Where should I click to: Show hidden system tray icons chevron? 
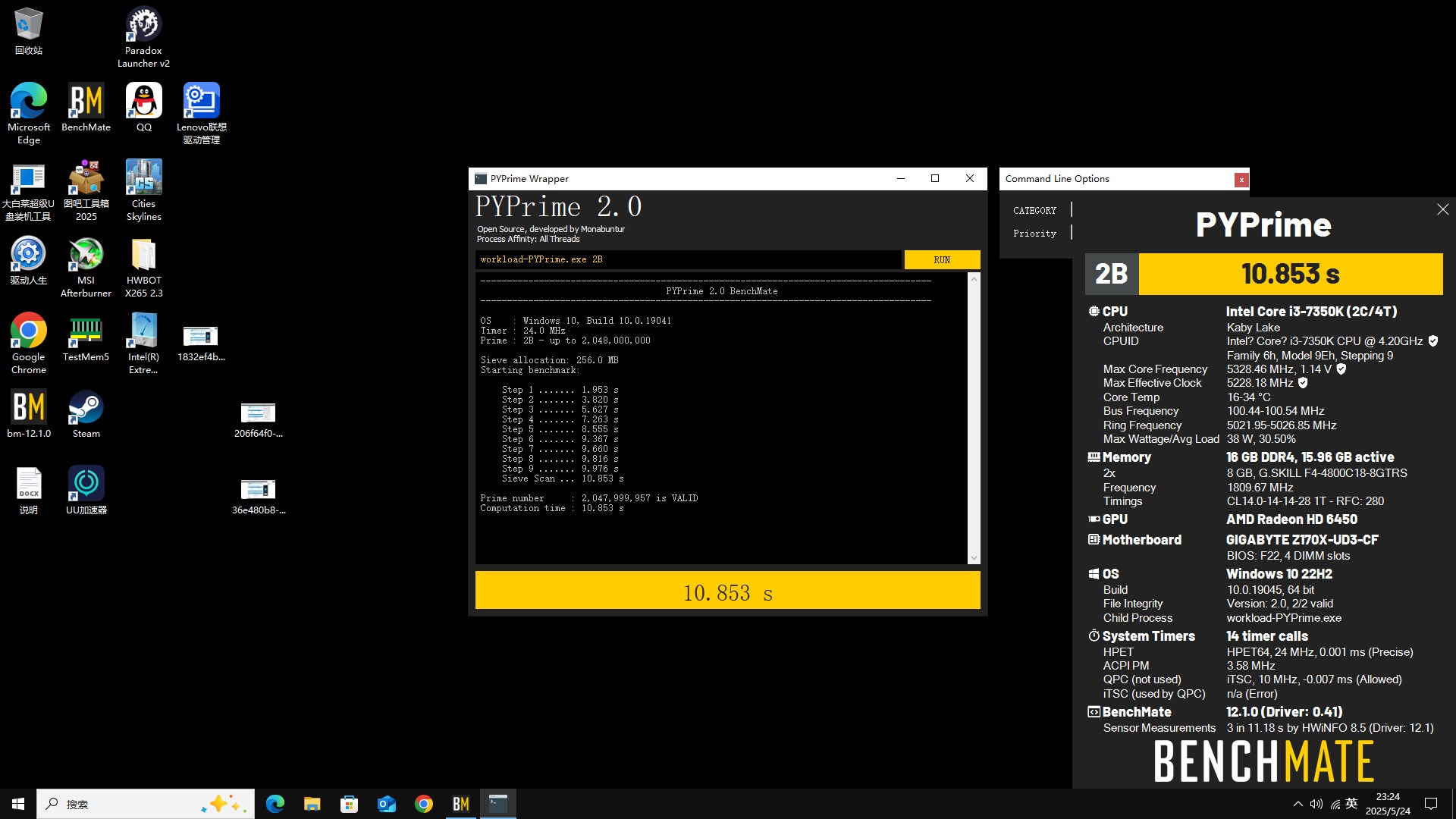click(x=1298, y=804)
